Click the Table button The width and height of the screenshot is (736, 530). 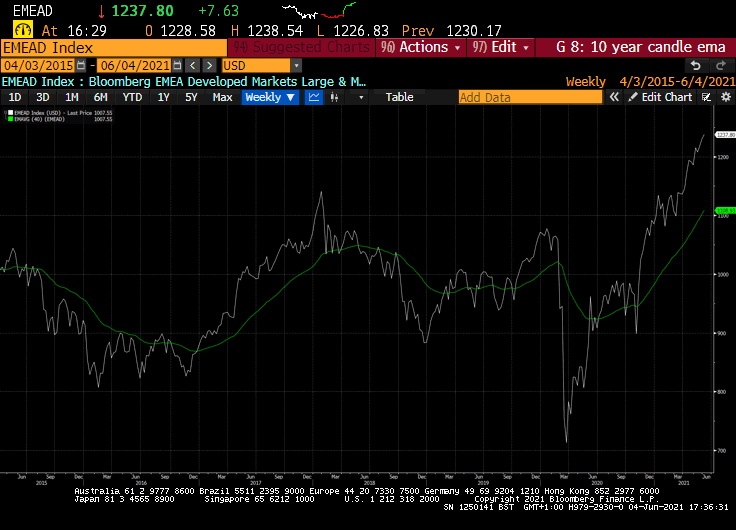click(x=399, y=97)
